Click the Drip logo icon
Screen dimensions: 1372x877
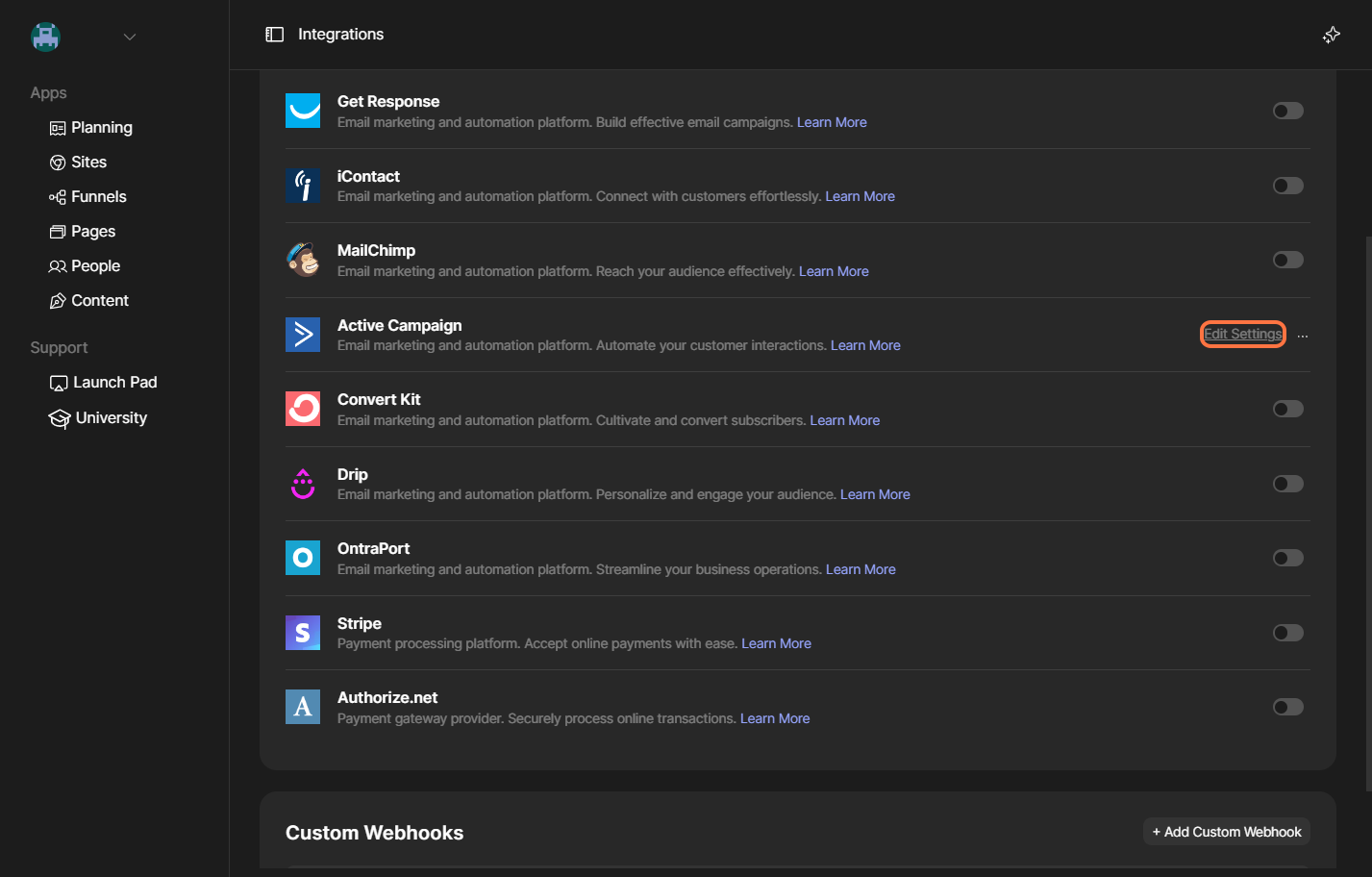[303, 484]
